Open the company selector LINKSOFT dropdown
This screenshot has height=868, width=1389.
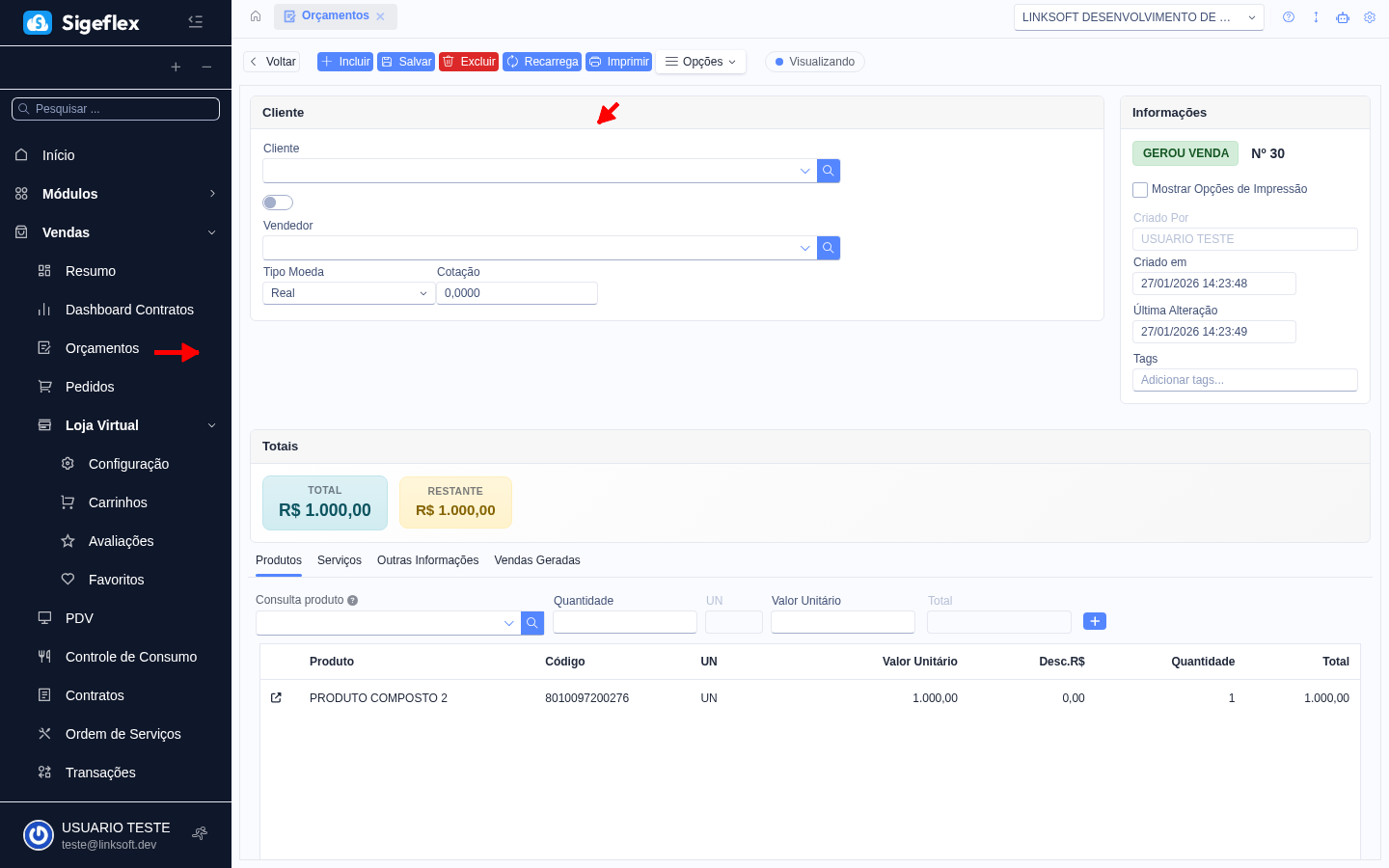(x=1138, y=17)
